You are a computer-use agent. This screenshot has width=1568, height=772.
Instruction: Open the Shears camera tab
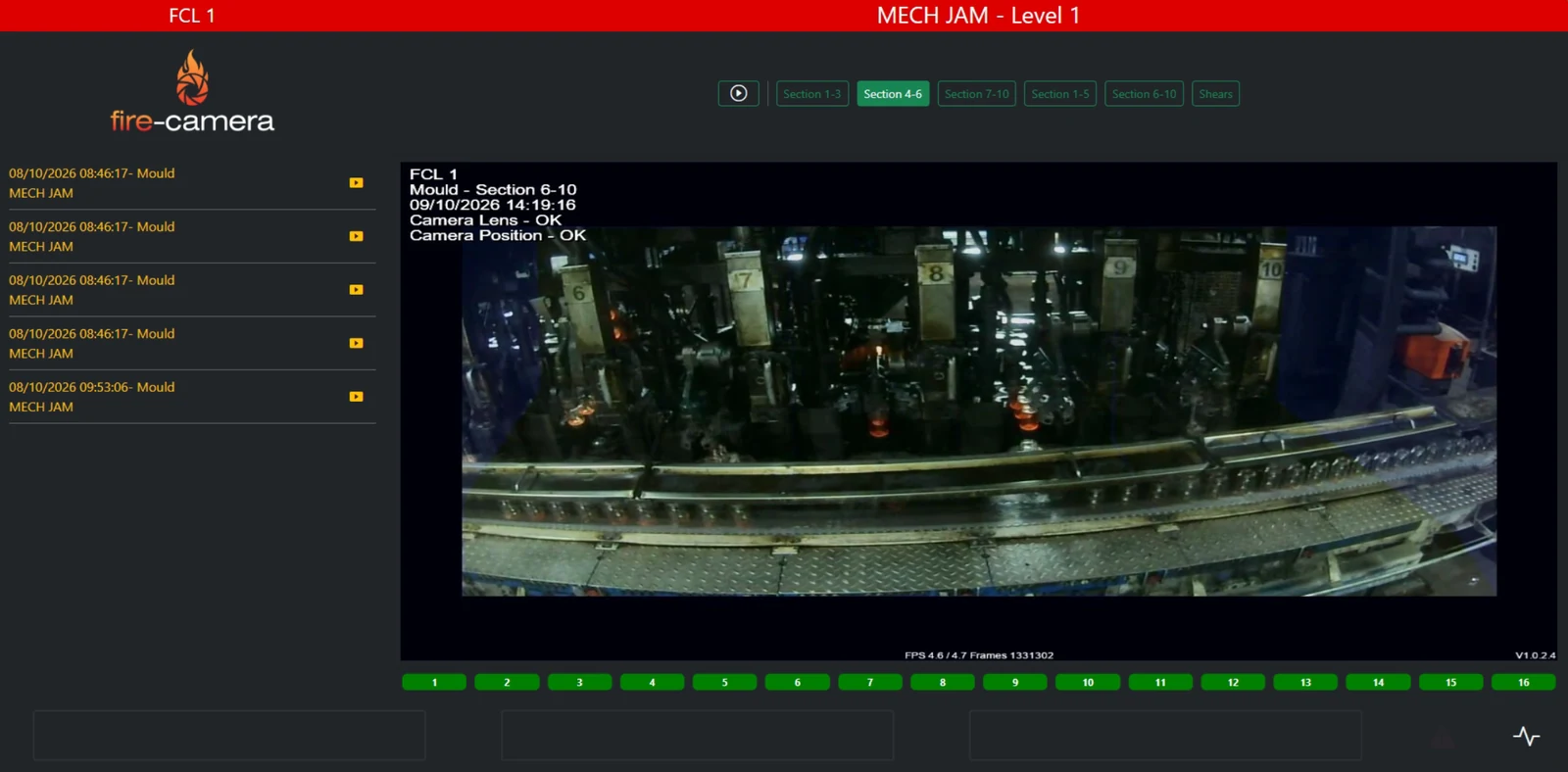(x=1216, y=94)
